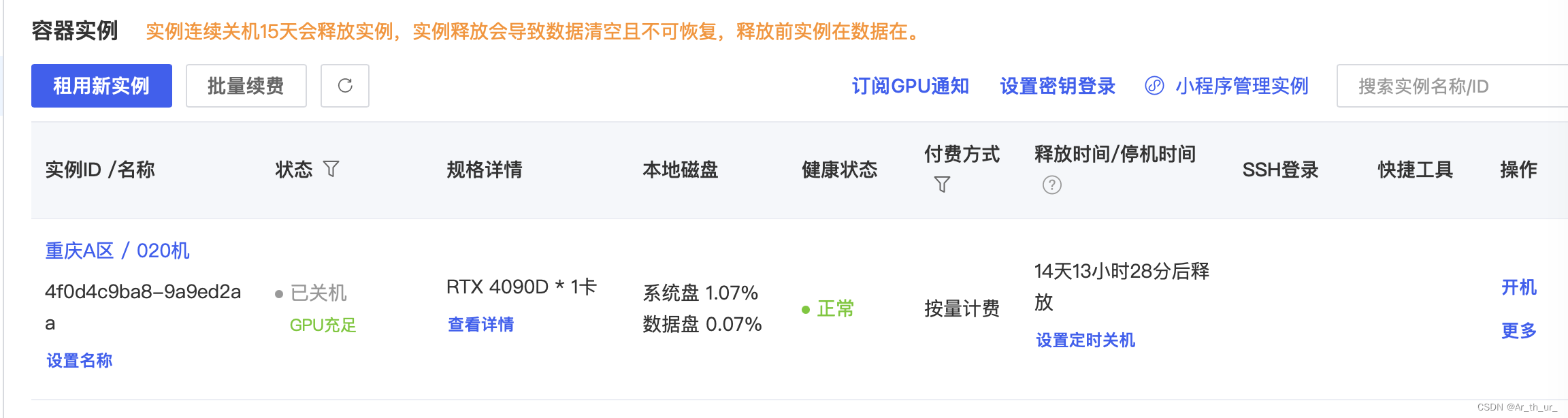Screen dimensions: 1568x418
Task: Click the green 正常 health status dot
Action: click(x=807, y=310)
